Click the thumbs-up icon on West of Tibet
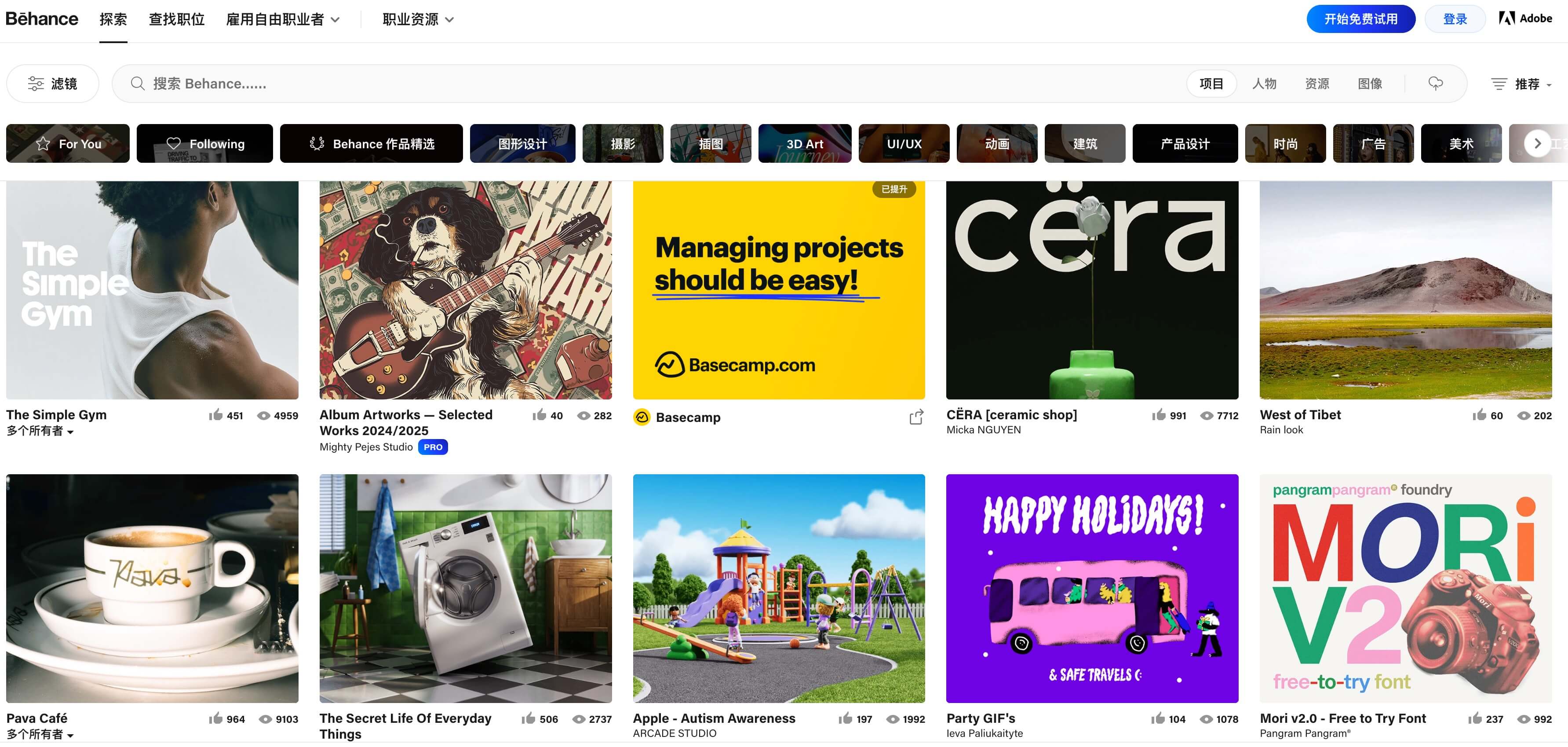The height and width of the screenshot is (747, 1568). pos(1479,415)
